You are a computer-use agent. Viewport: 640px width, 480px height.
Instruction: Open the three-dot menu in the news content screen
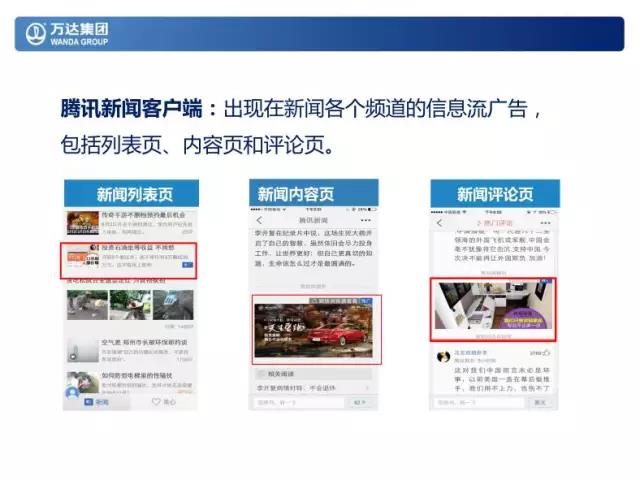[366, 220]
